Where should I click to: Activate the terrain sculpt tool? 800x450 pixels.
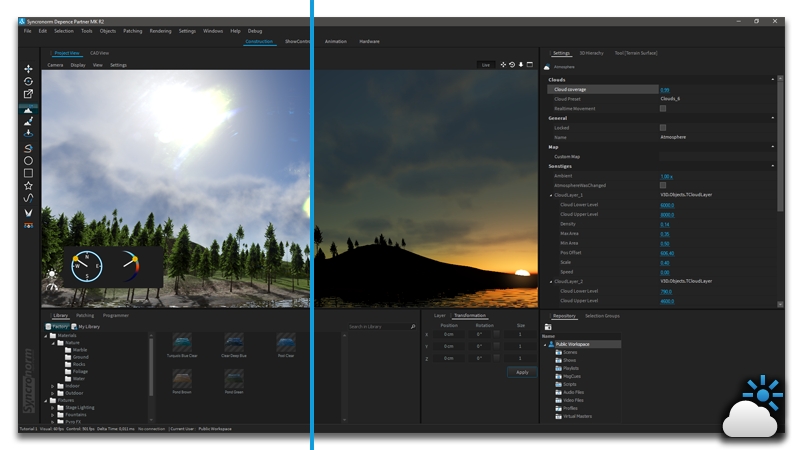coord(28,108)
